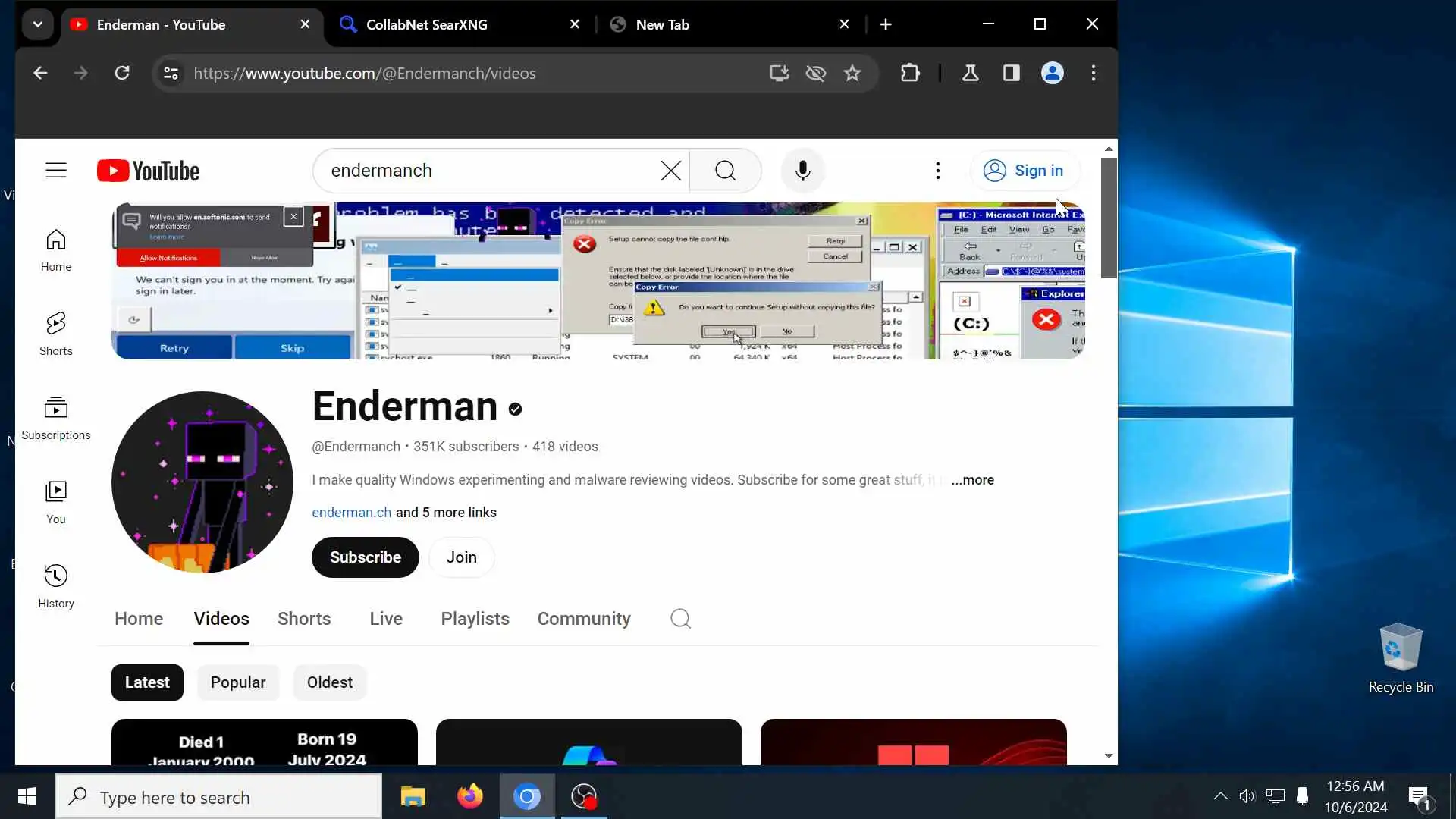Switch to the CollabNet SearXNG browser tab
Image resolution: width=1456 pixels, height=819 pixels.
click(x=427, y=24)
